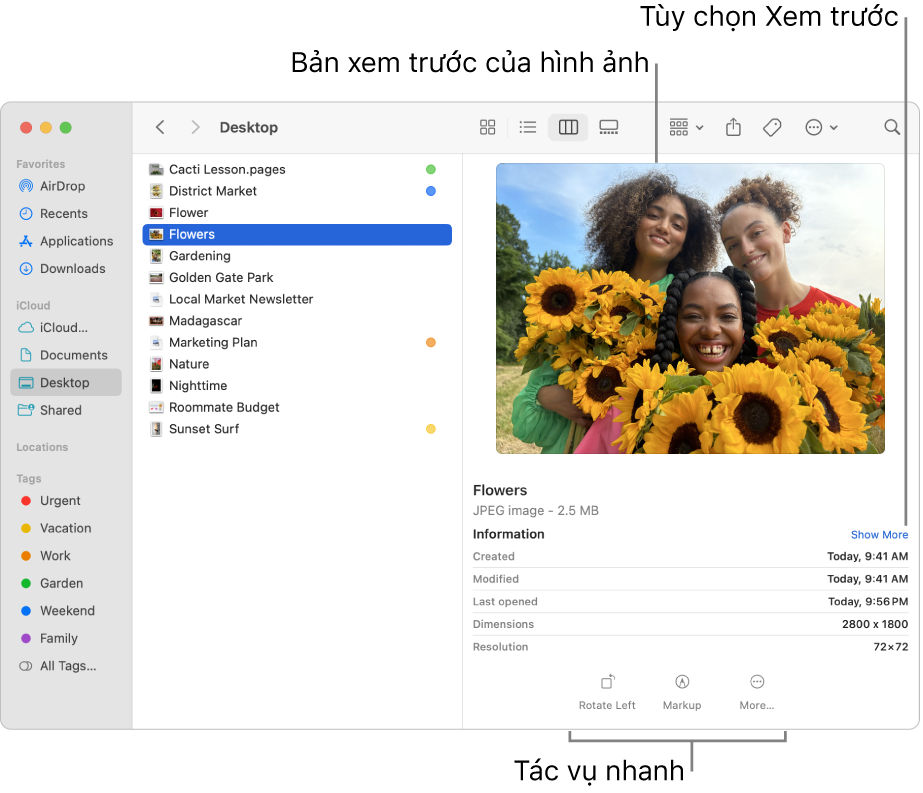
Task: Select gallery view mode
Action: (608, 127)
